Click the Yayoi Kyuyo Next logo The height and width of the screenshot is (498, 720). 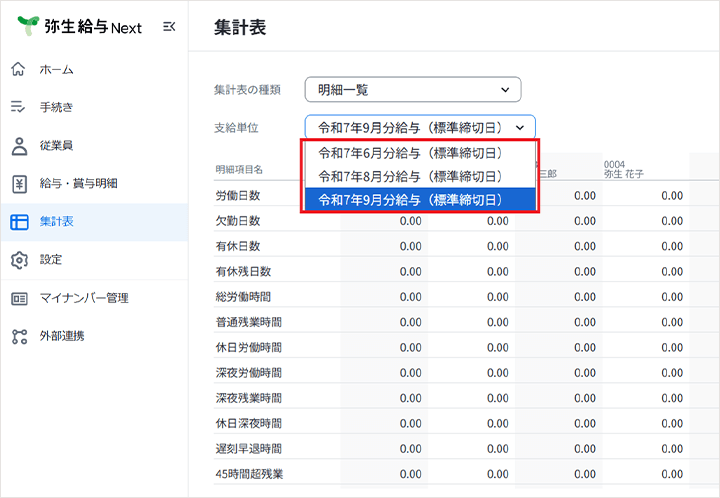pyautogui.click(x=80, y=27)
